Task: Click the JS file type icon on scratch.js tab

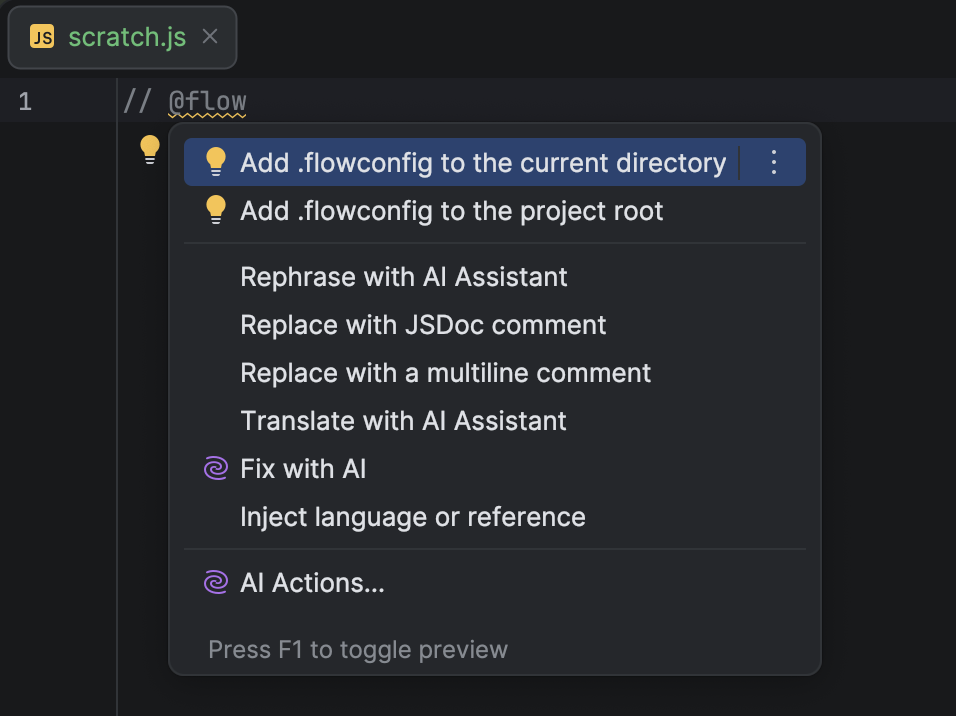Action: (41, 36)
